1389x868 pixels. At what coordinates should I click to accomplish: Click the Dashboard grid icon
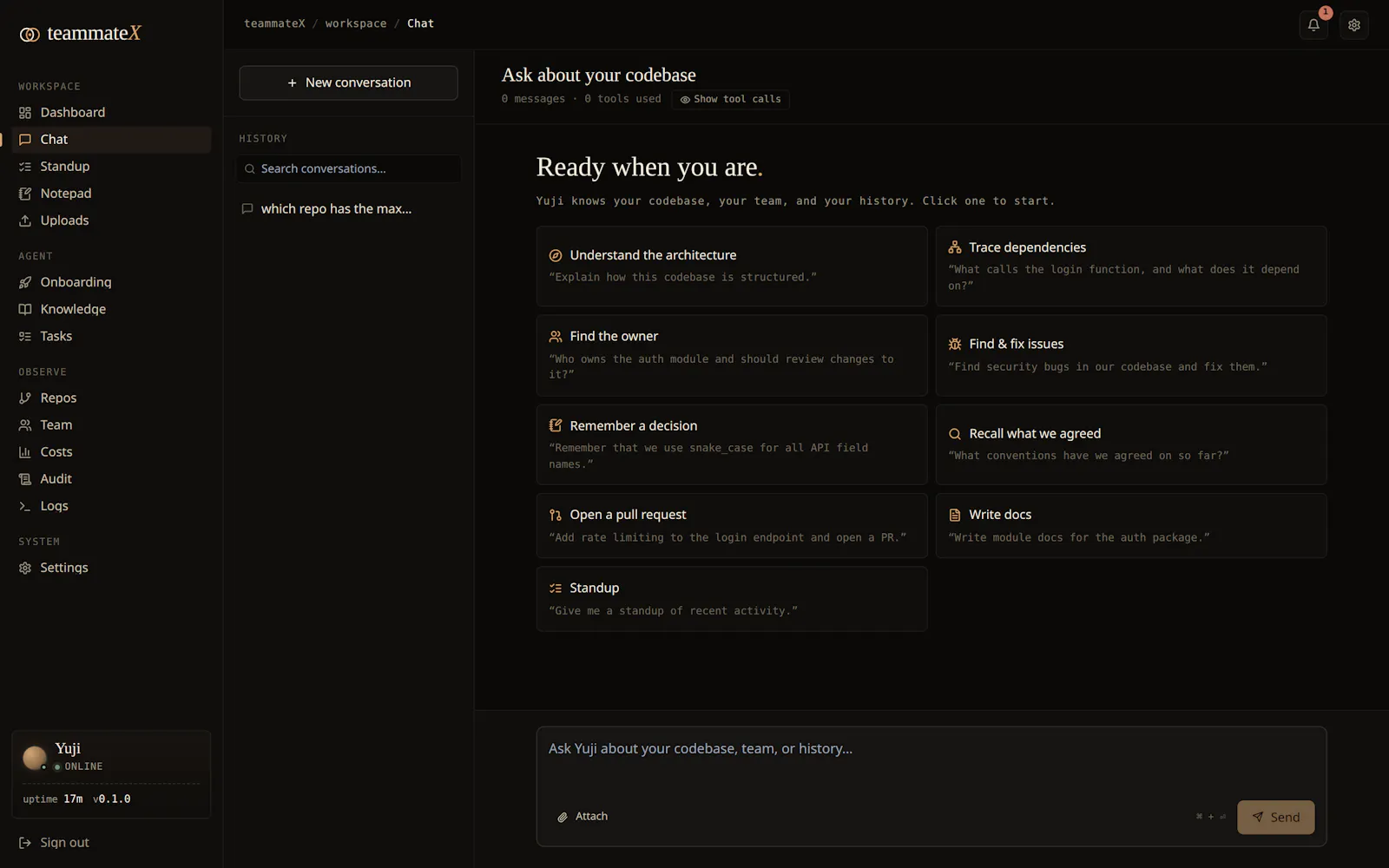click(25, 113)
